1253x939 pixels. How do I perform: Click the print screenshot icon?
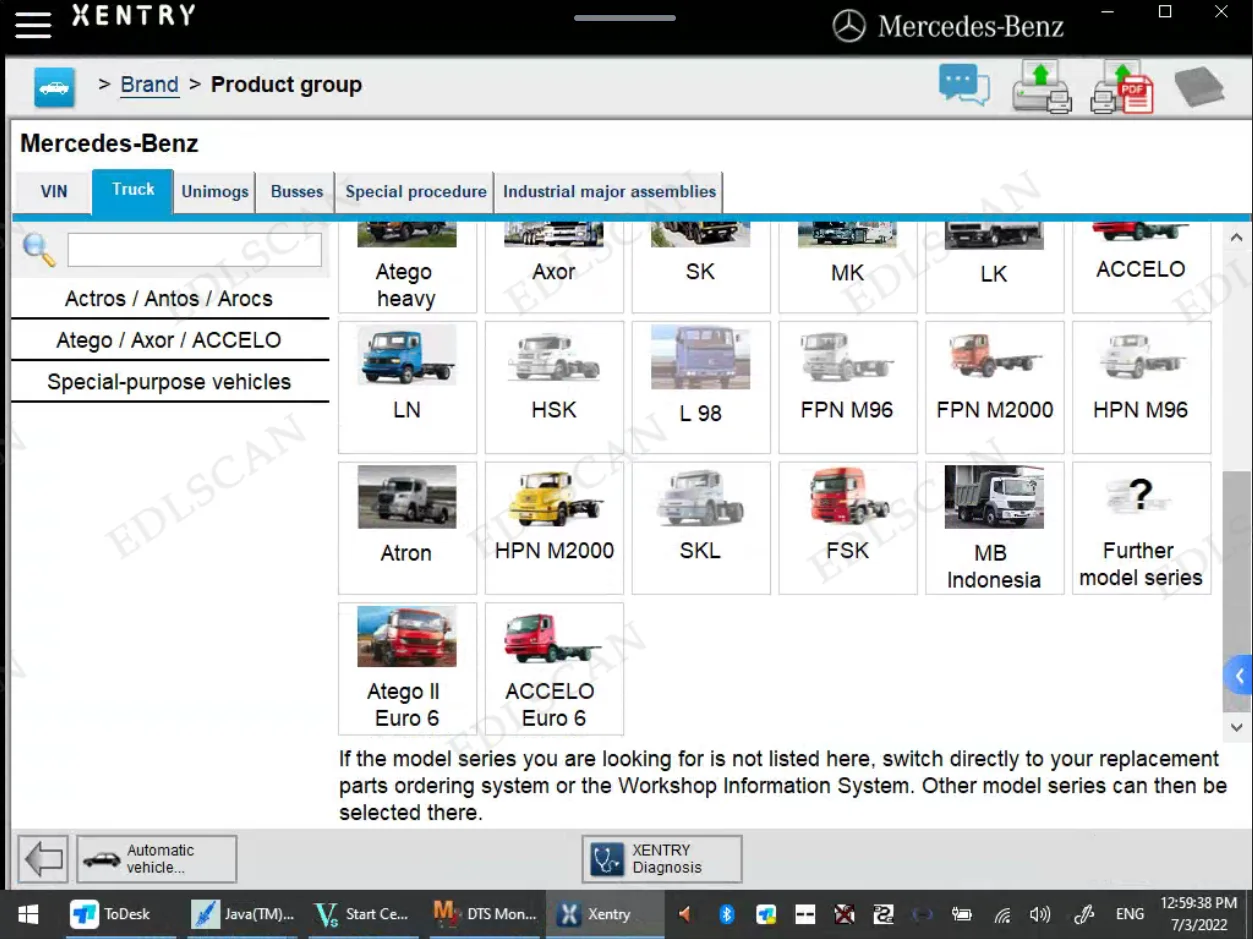(x=1042, y=86)
